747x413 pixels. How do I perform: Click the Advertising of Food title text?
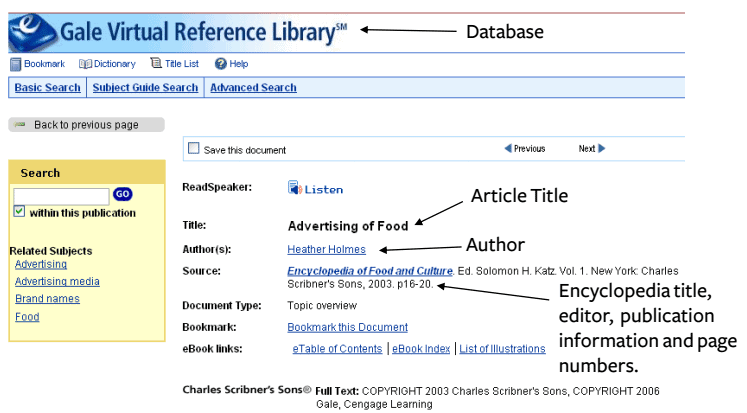click(x=348, y=226)
